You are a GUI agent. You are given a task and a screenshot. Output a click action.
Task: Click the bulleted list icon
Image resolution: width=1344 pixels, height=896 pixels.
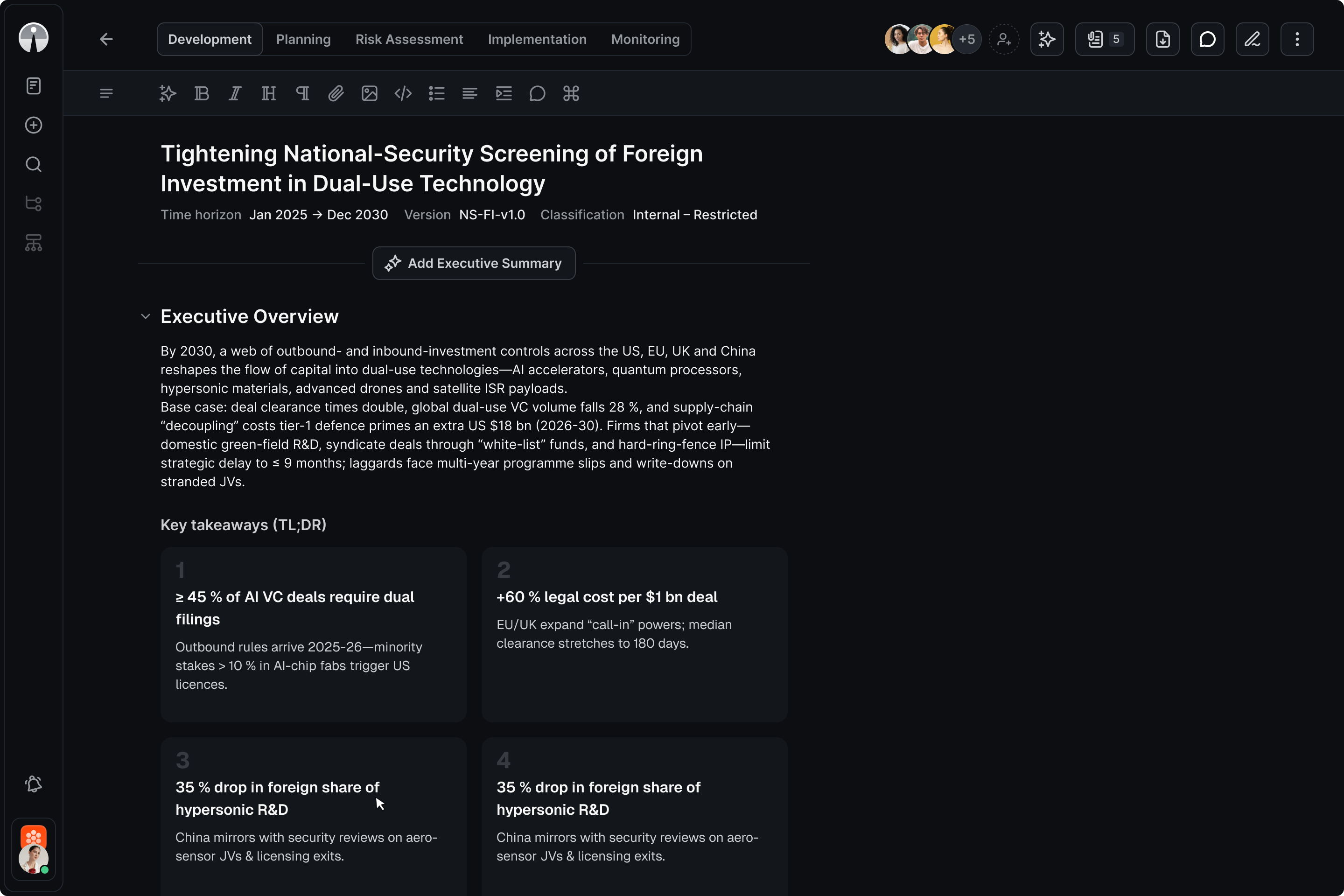(437, 93)
